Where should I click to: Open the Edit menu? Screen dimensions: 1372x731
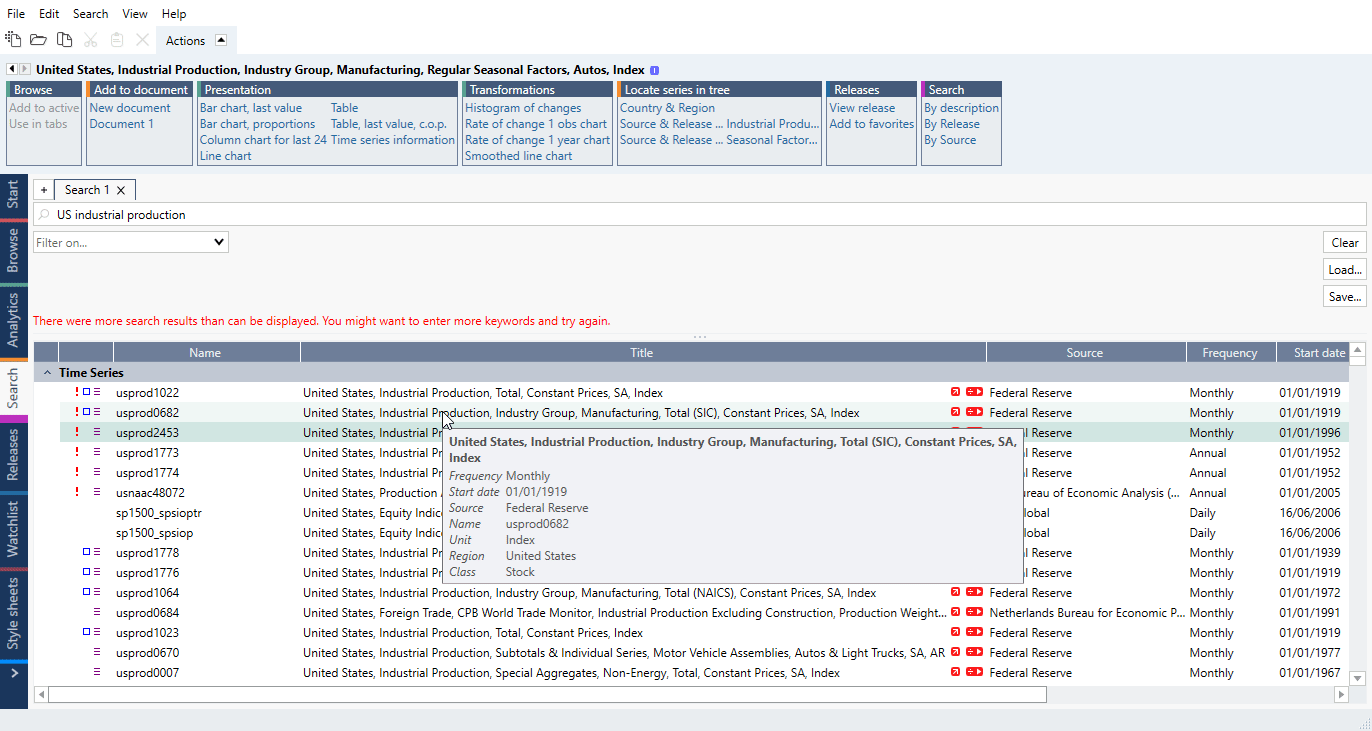tap(49, 14)
